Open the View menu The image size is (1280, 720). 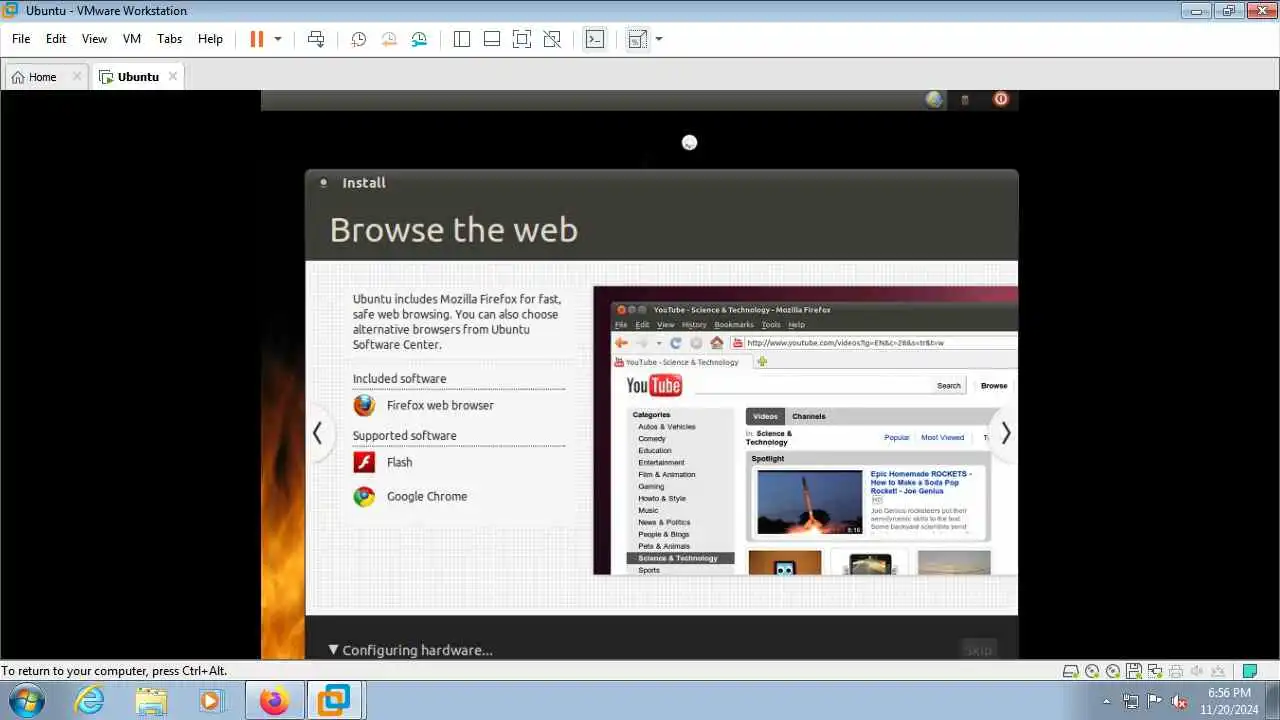pyautogui.click(x=94, y=39)
